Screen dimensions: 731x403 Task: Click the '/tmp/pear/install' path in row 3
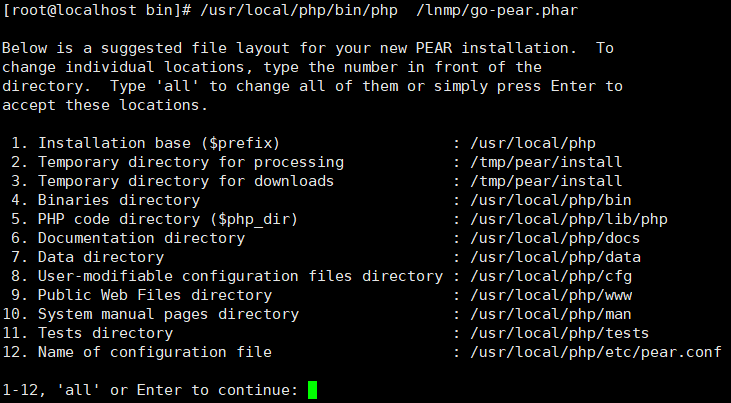[x=546, y=181]
